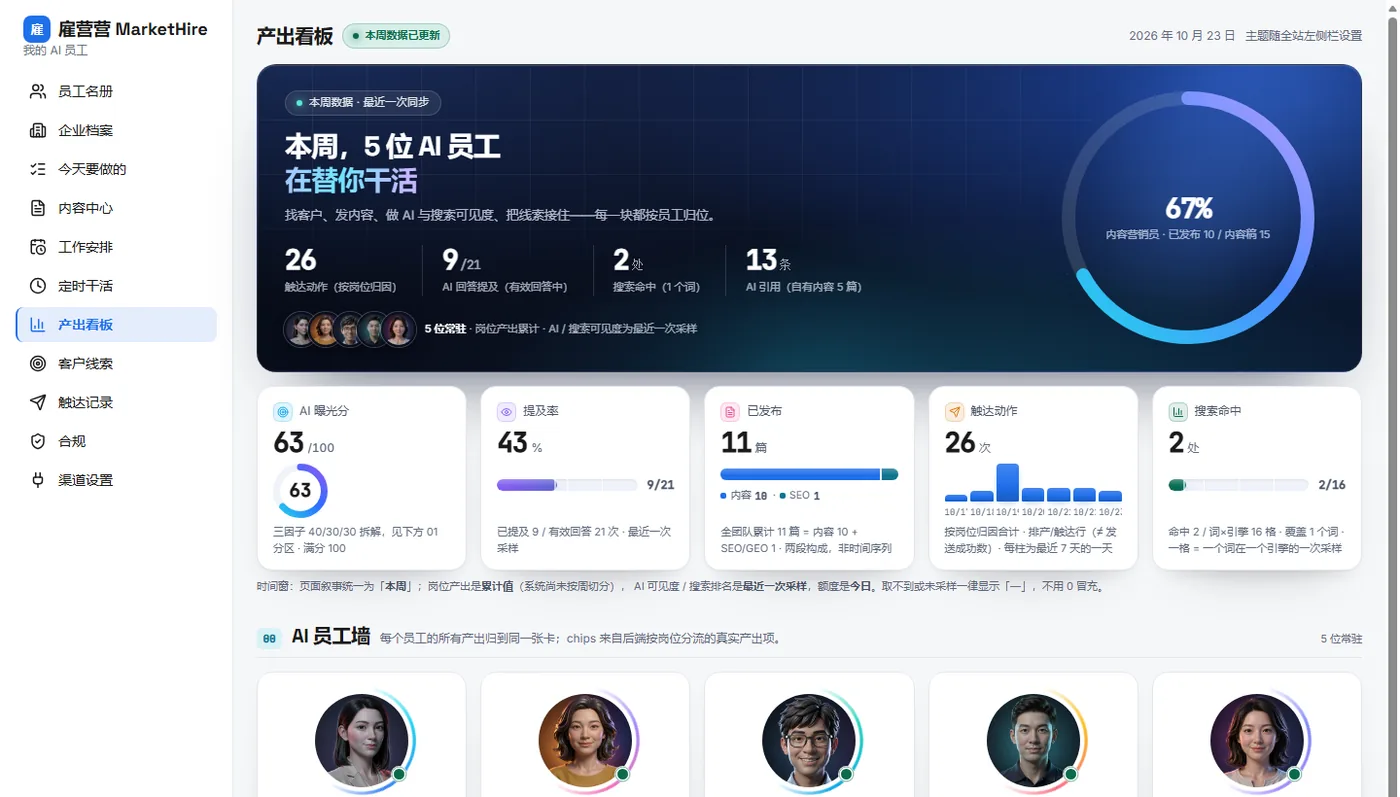The width and height of the screenshot is (1400, 797).
Task: Click the 触达动作（按岗位归因）stat in banner
Action: pos(341,271)
